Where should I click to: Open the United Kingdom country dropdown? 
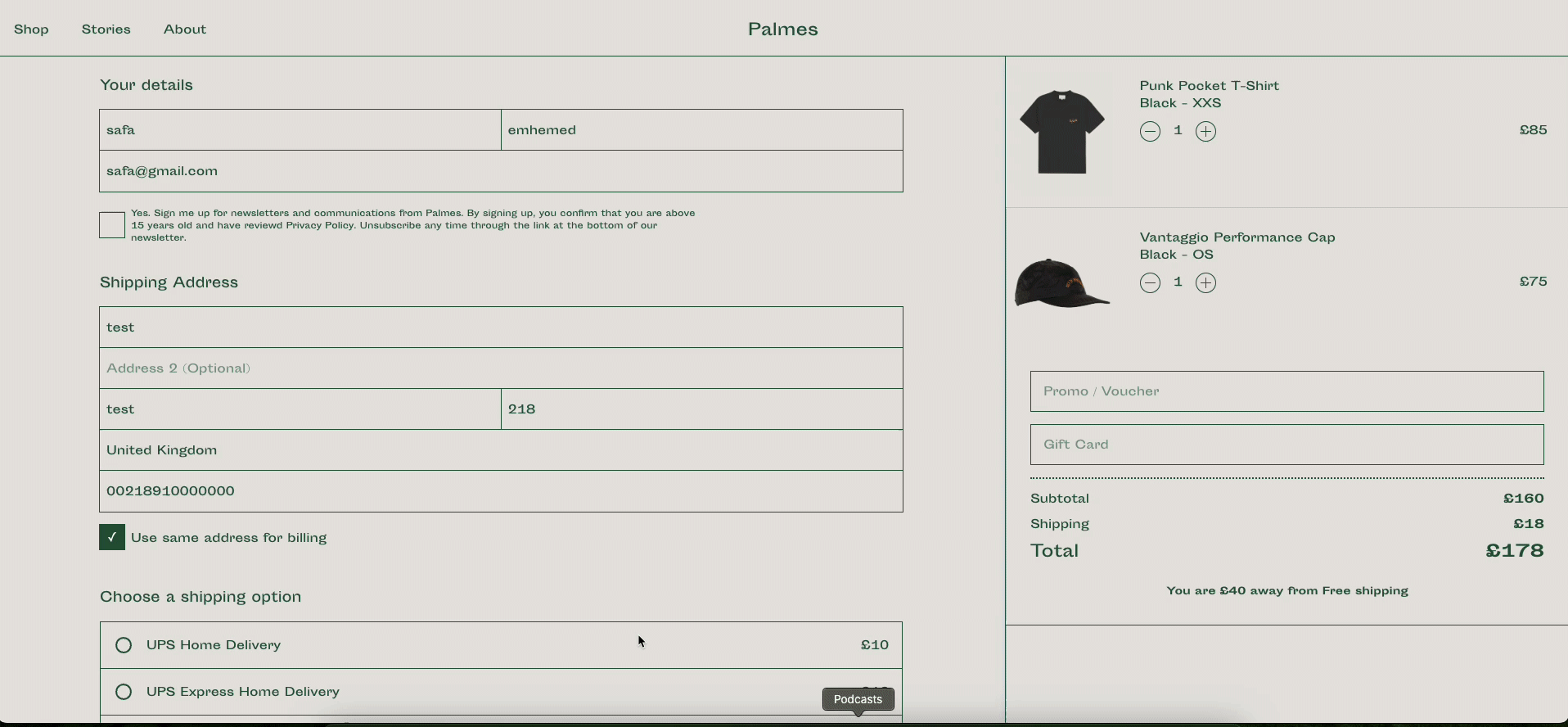501,450
